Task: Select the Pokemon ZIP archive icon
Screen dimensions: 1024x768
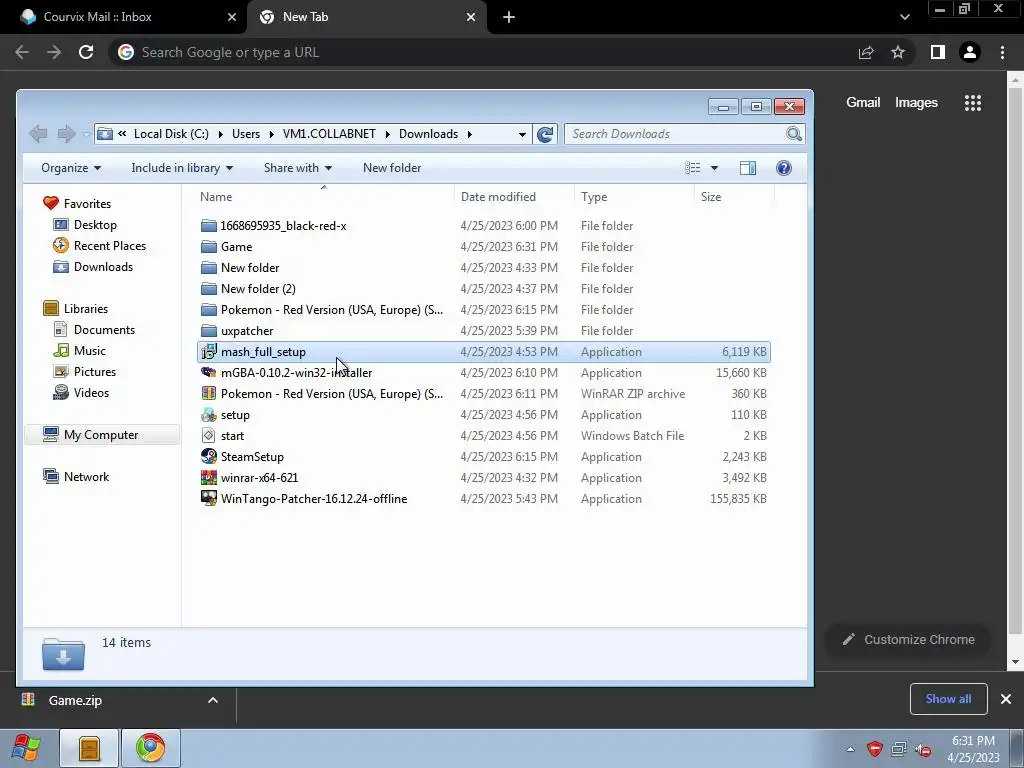Action: [x=208, y=393]
